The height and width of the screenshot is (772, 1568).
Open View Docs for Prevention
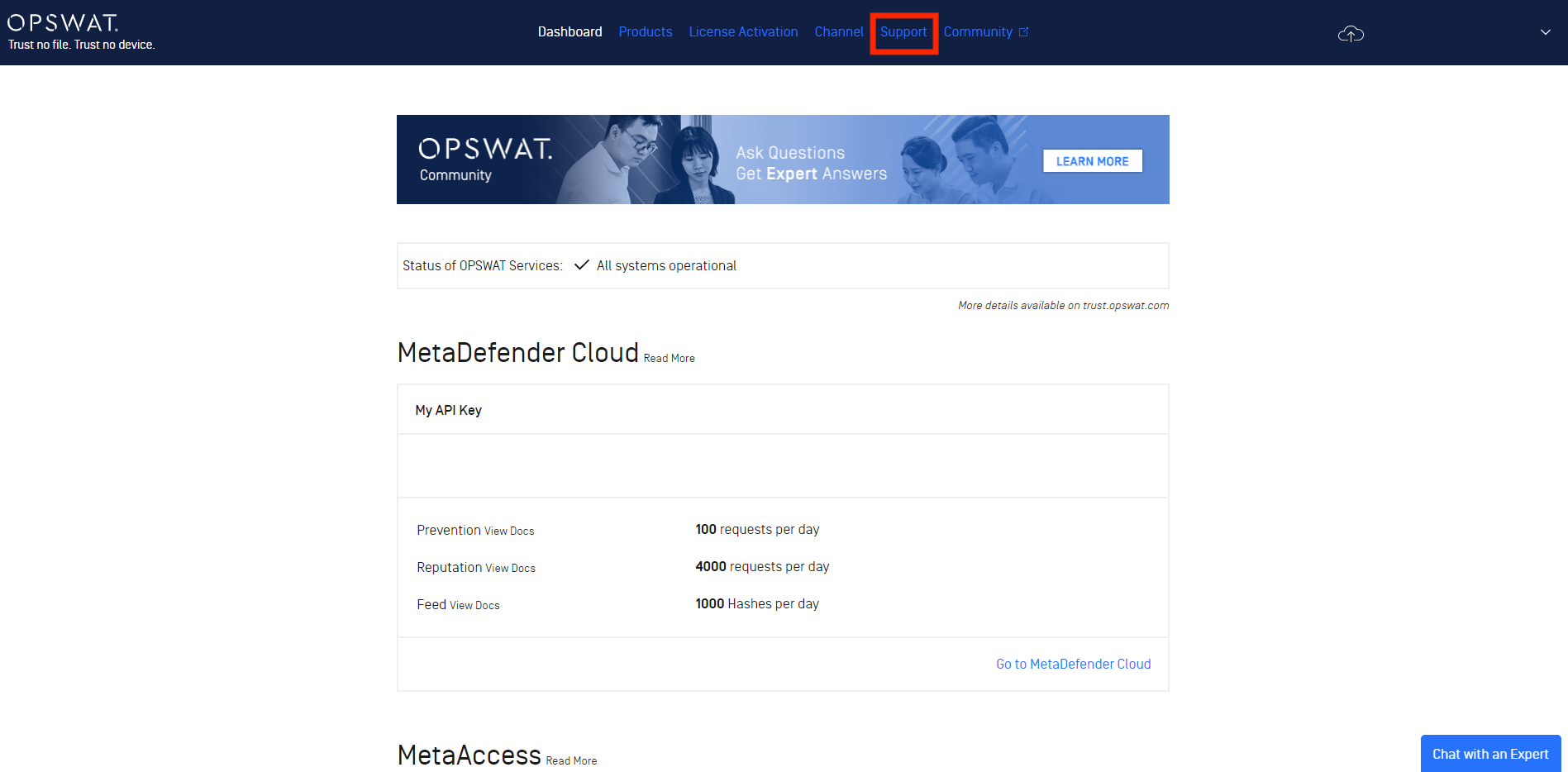point(509,531)
